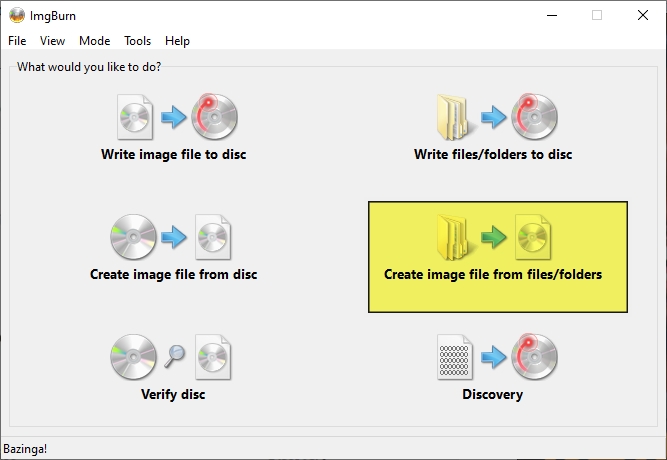Image resolution: width=667 pixels, height=460 pixels.
Task: Click the image file icon in the highlighted Create image option
Action: coord(533,237)
